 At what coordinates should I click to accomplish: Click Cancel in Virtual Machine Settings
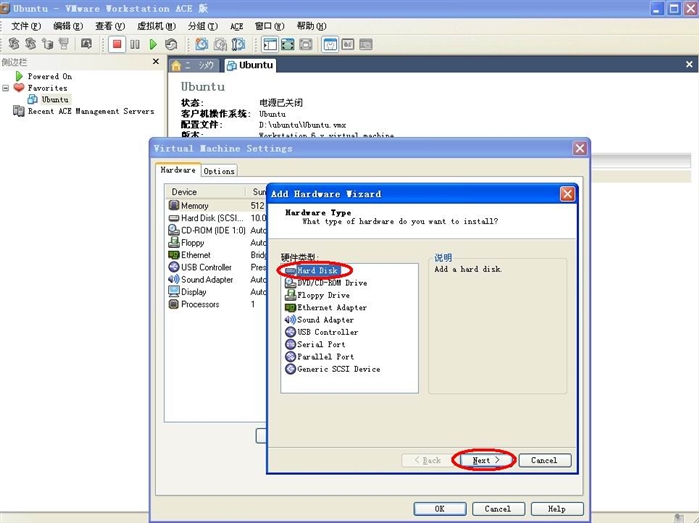click(x=498, y=509)
